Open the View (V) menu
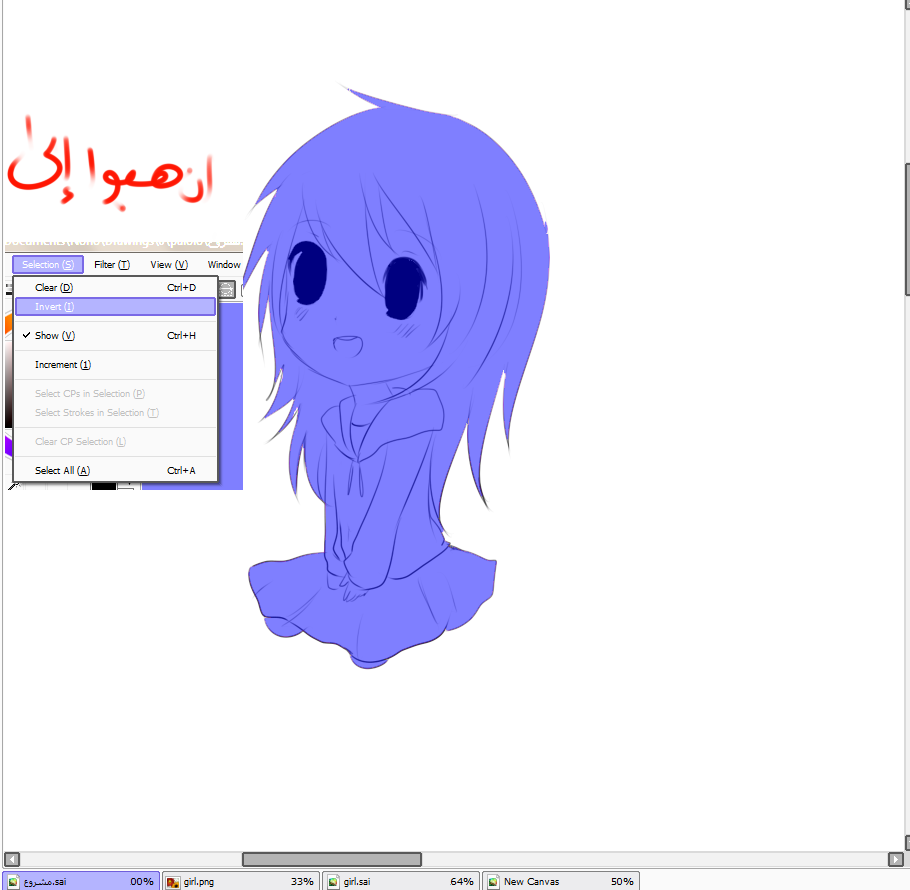This screenshot has height=890, width=910. click(169, 265)
